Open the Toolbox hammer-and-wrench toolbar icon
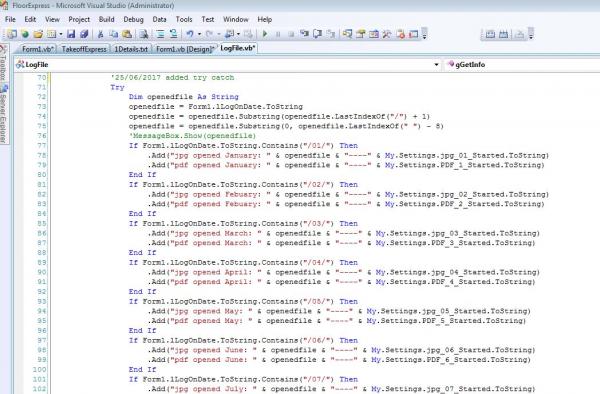600x394 pixels. [x=387, y=34]
